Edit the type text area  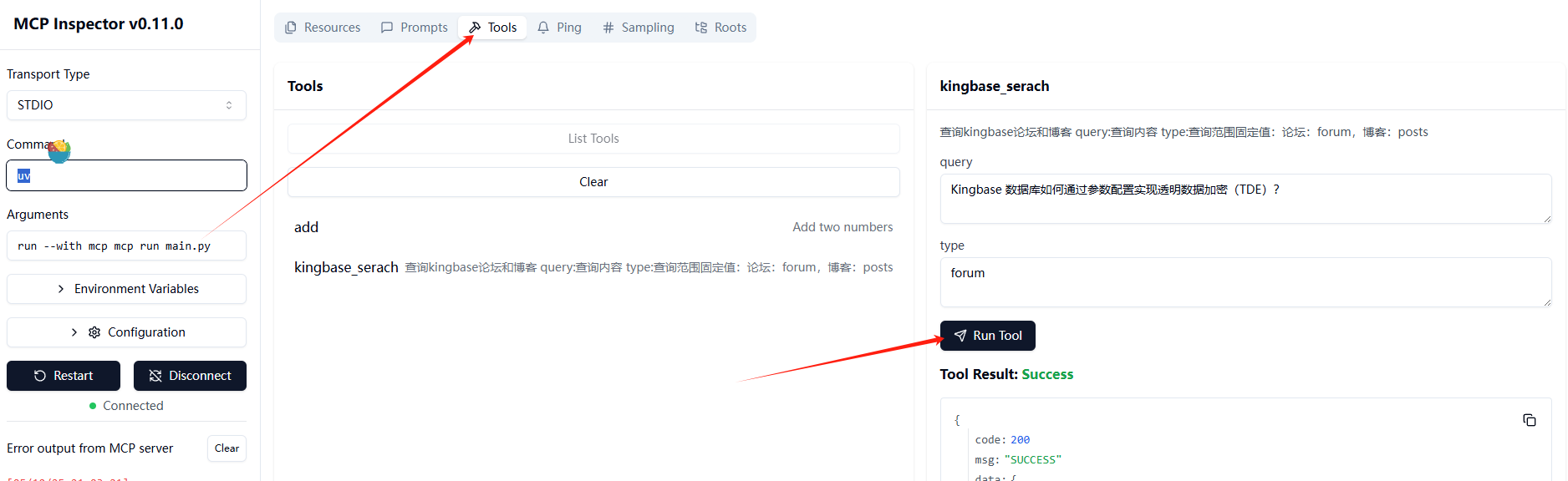click(x=1245, y=282)
